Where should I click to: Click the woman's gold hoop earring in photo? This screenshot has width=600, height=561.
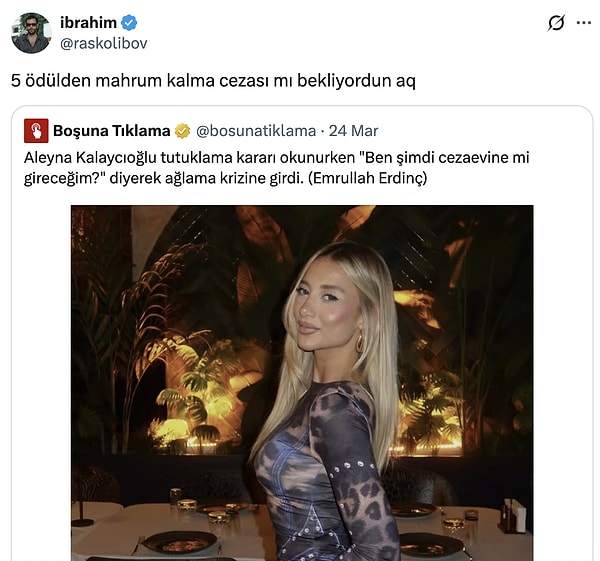coord(360,342)
